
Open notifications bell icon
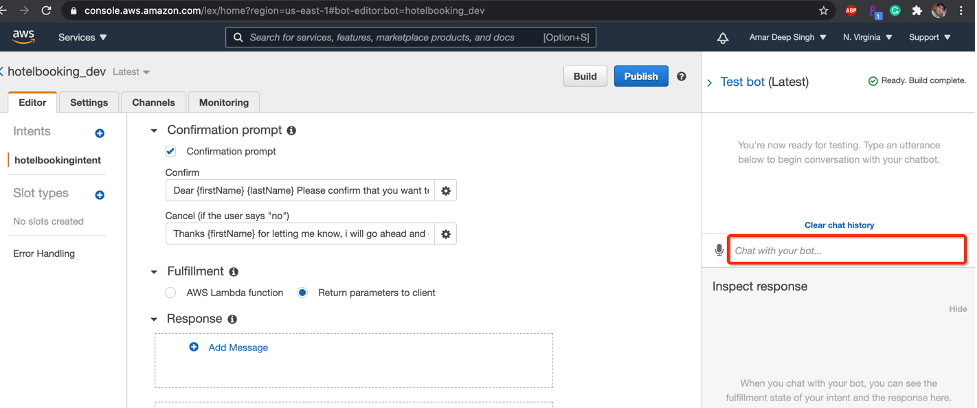(x=723, y=38)
